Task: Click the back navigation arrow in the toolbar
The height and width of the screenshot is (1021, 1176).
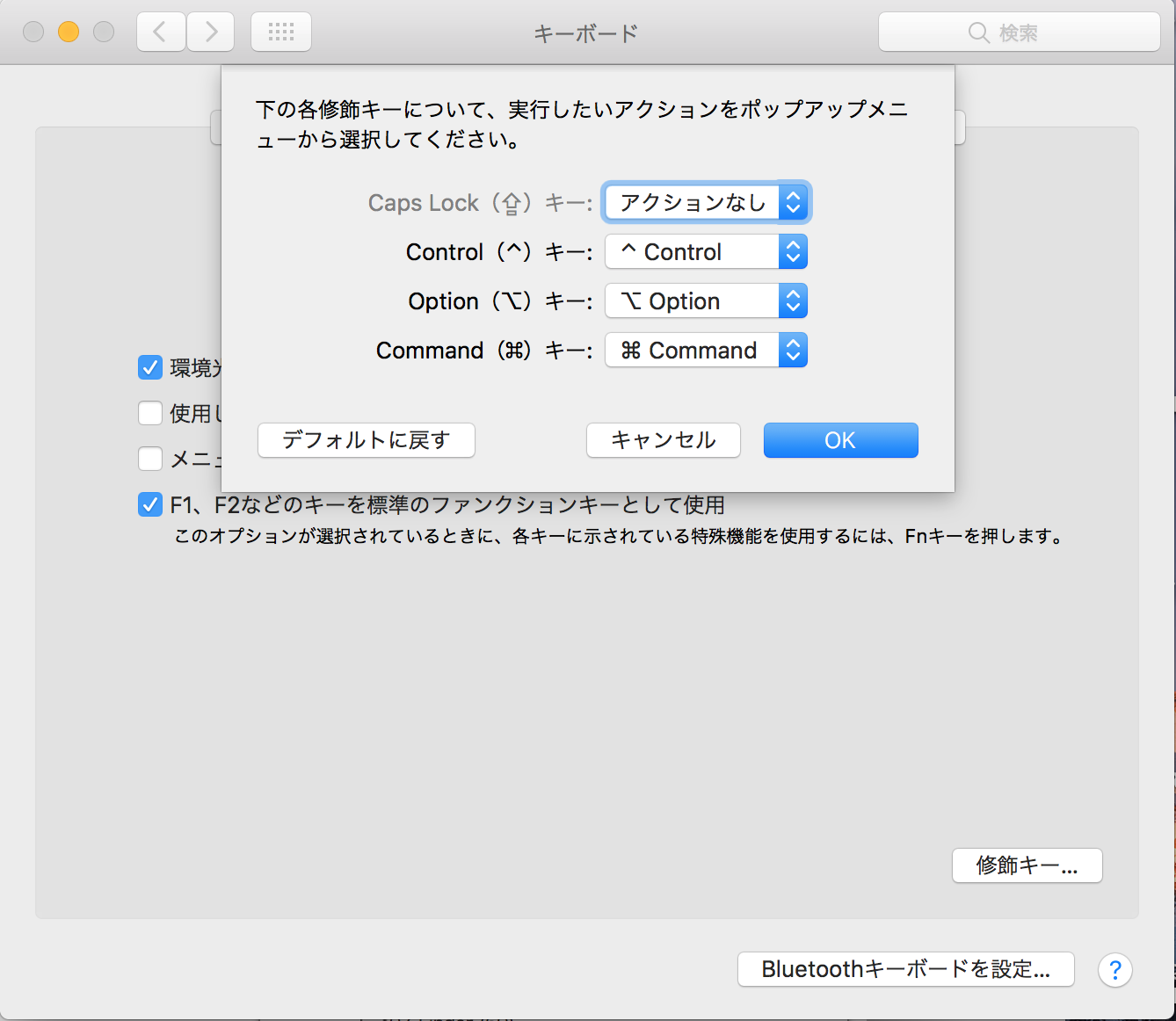Action: coord(160,32)
